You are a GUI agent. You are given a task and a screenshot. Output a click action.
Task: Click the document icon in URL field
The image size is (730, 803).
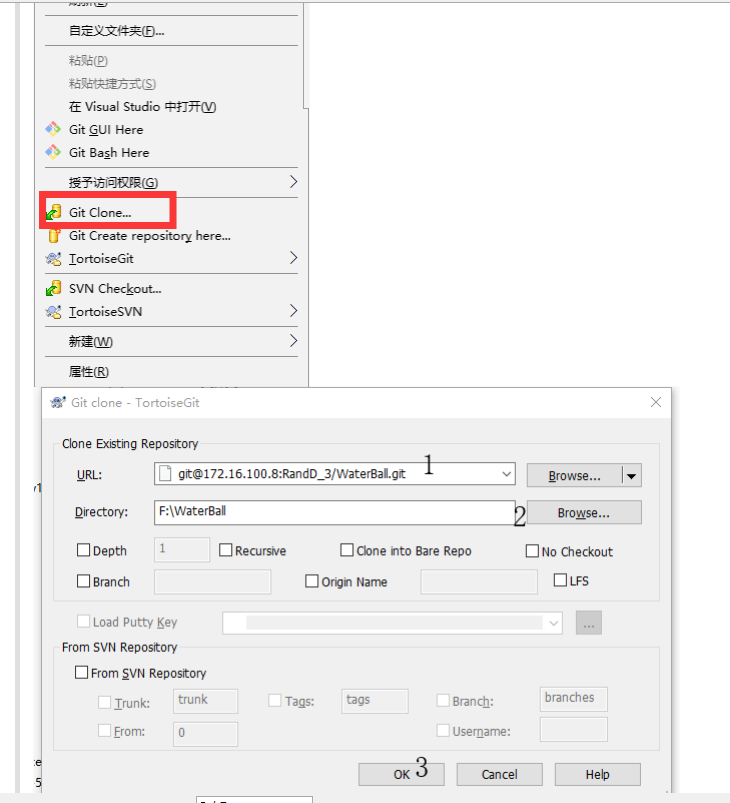(x=165, y=474)
